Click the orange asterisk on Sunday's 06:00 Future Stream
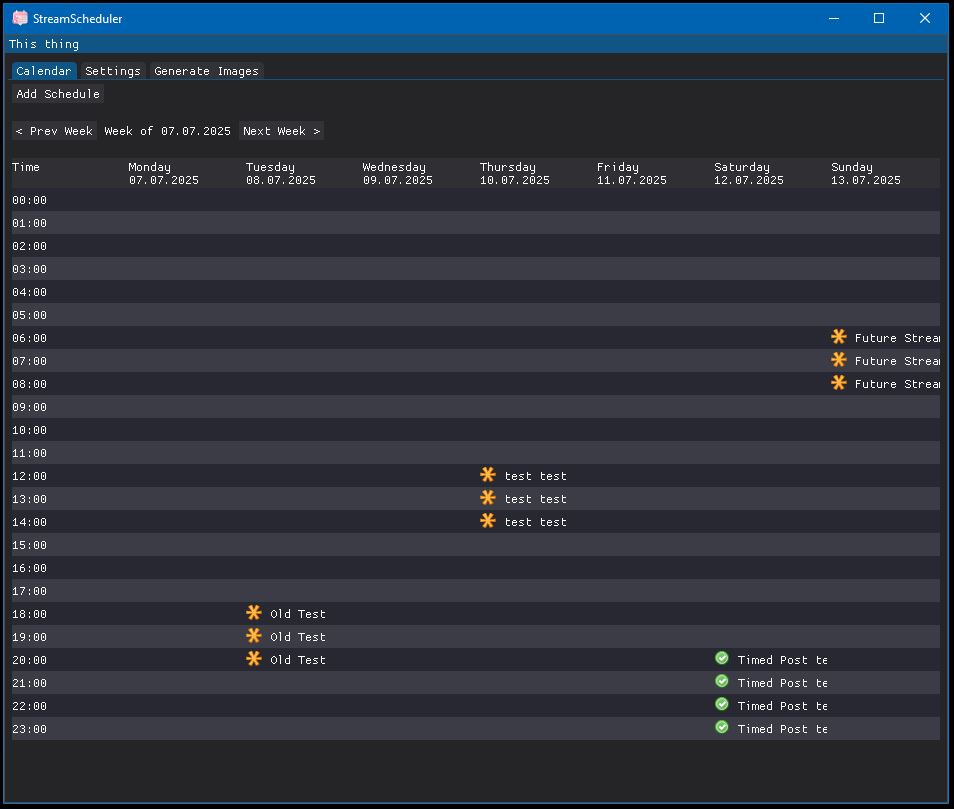Viewport: 954px width, 809px height. pyautogui.click(x=838, y=337)
